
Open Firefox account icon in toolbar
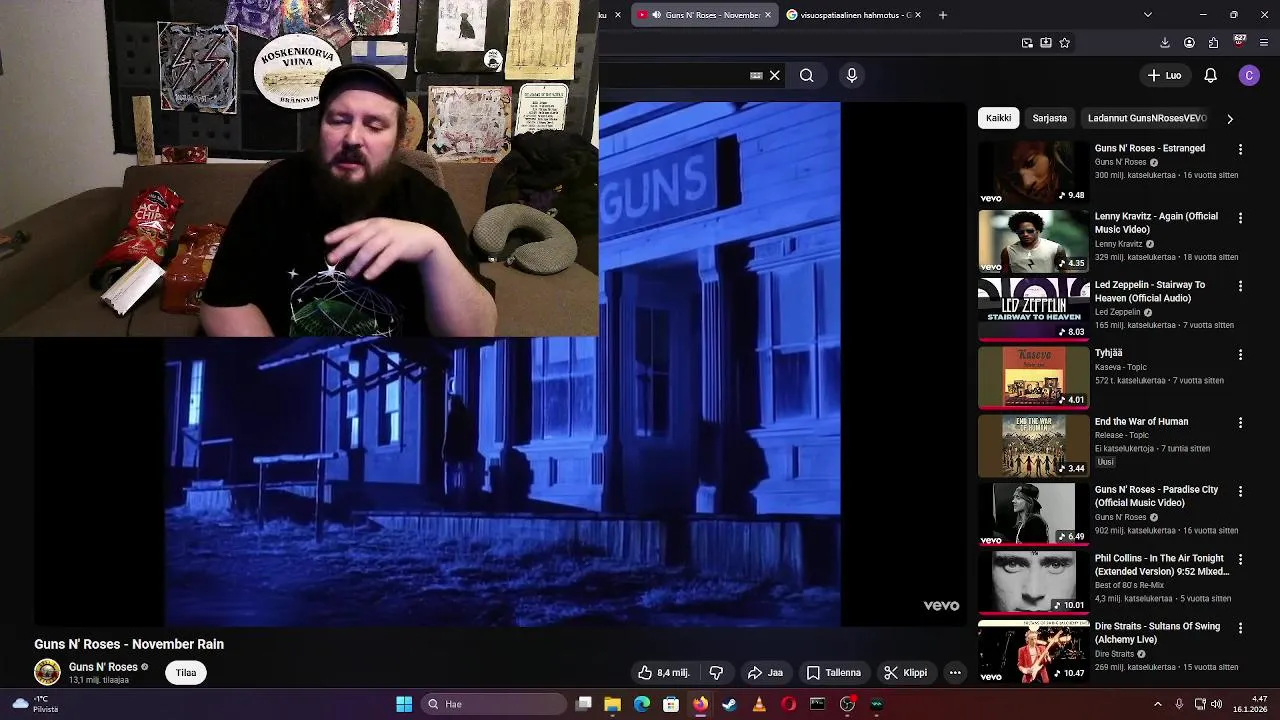(x=1189, y=43)
